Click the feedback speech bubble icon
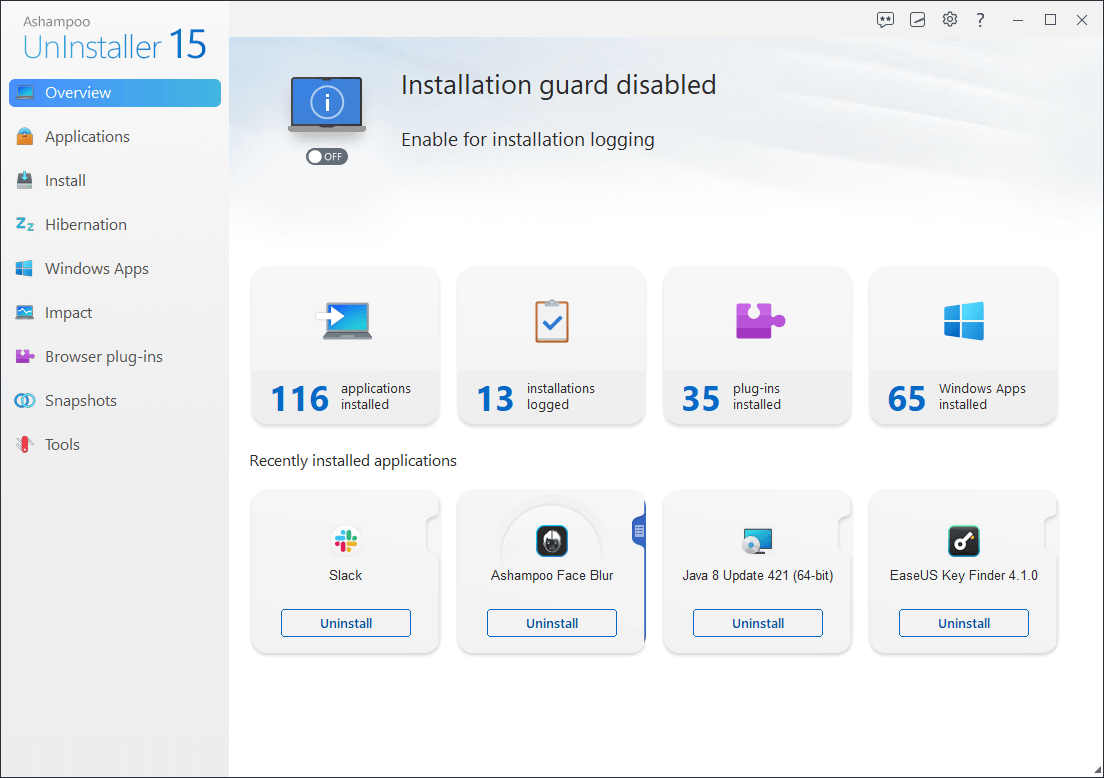1104x778 pixels. click(885, 19)
